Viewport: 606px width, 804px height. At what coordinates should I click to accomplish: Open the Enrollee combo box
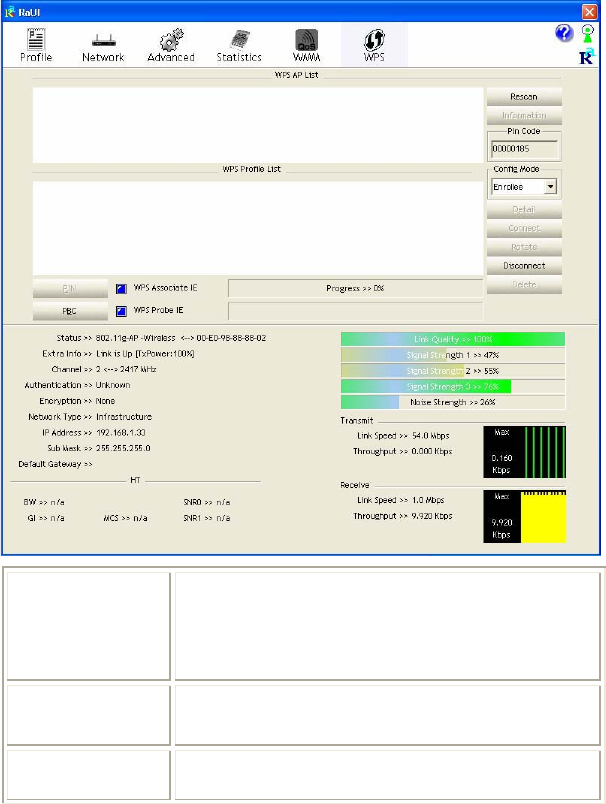point(524,187)
